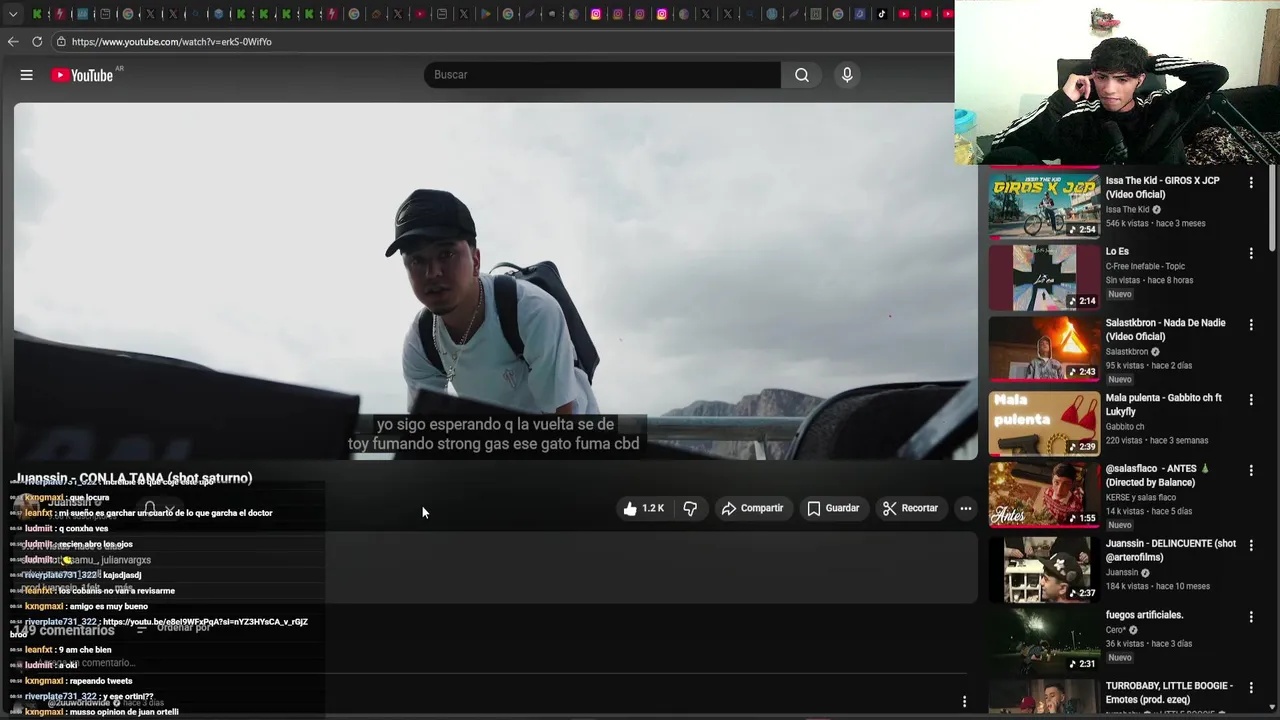1280x720 pixels.
Task: Focus the Buscar search field
Action: pyautogui.click(x=603, y=75)
